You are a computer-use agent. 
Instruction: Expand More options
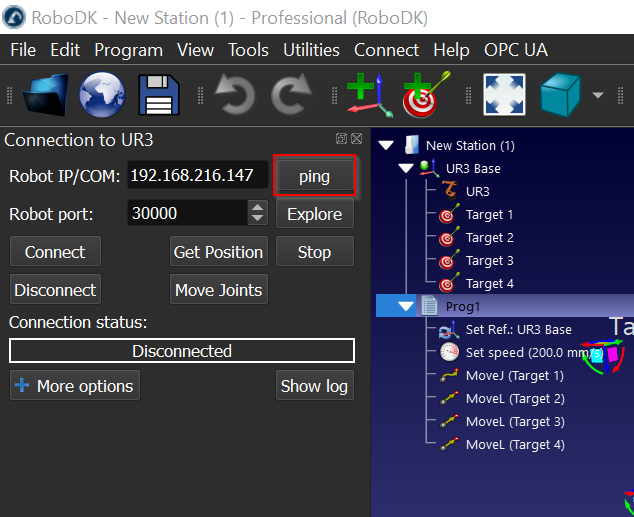click(75, 385)
